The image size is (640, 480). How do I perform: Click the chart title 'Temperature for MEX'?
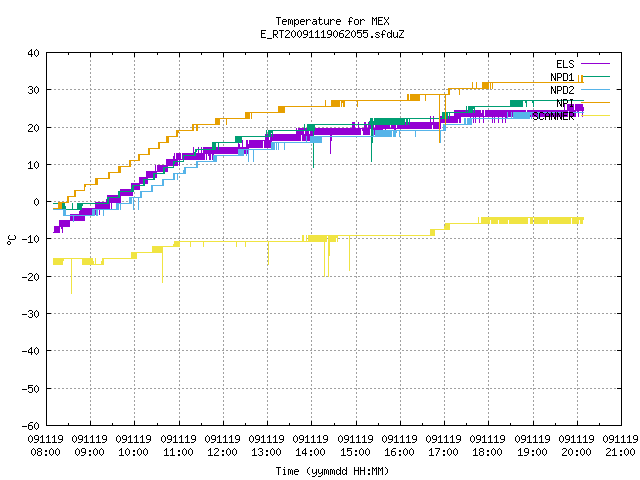coord(332,21)
